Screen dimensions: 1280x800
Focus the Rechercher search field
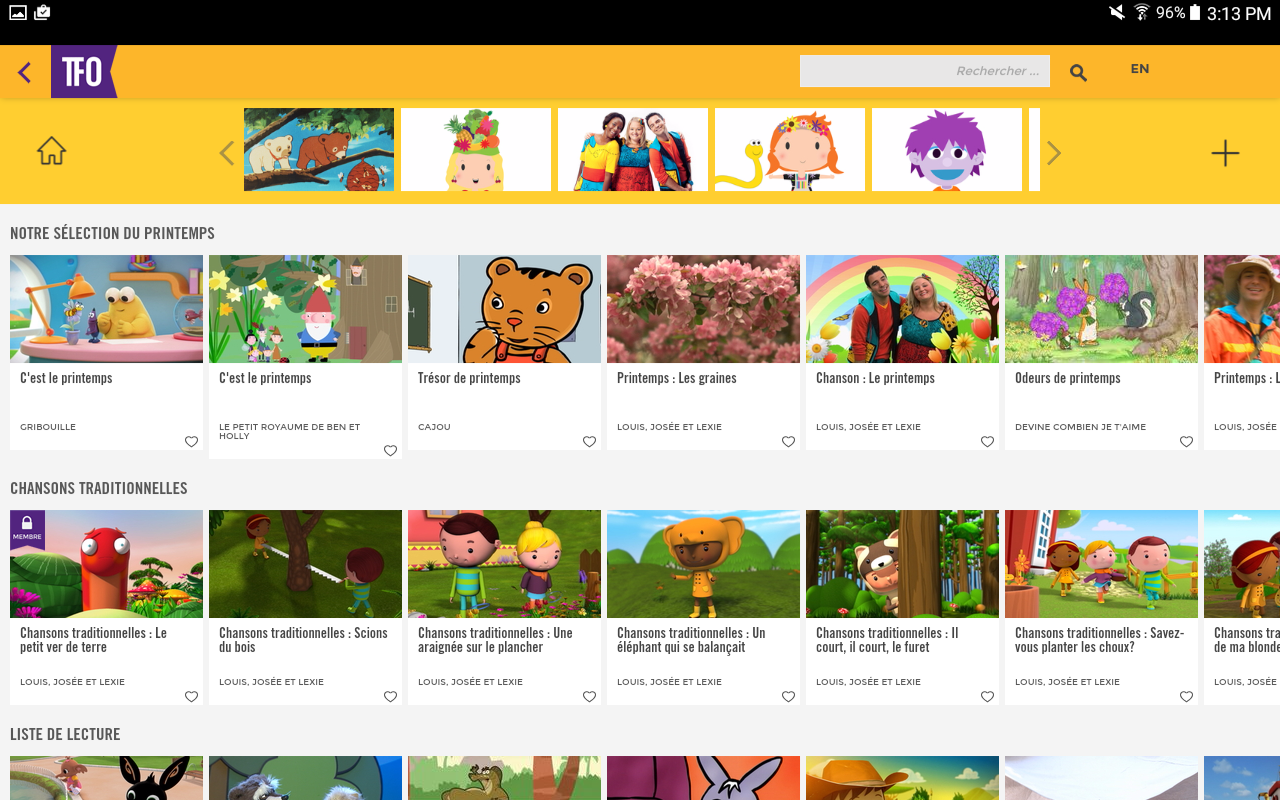(925, 71)
